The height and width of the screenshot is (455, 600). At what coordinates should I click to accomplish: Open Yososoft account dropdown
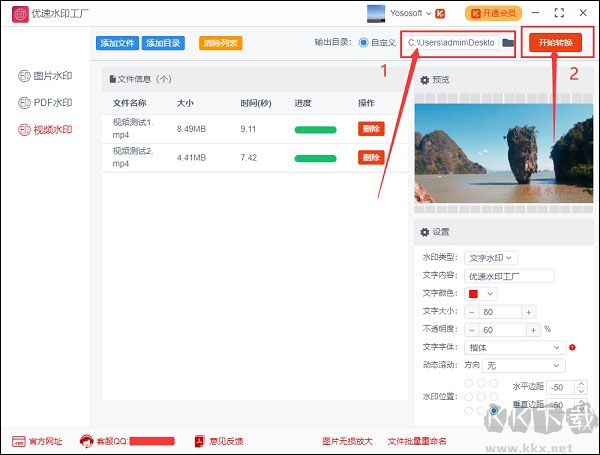point(410,13)
